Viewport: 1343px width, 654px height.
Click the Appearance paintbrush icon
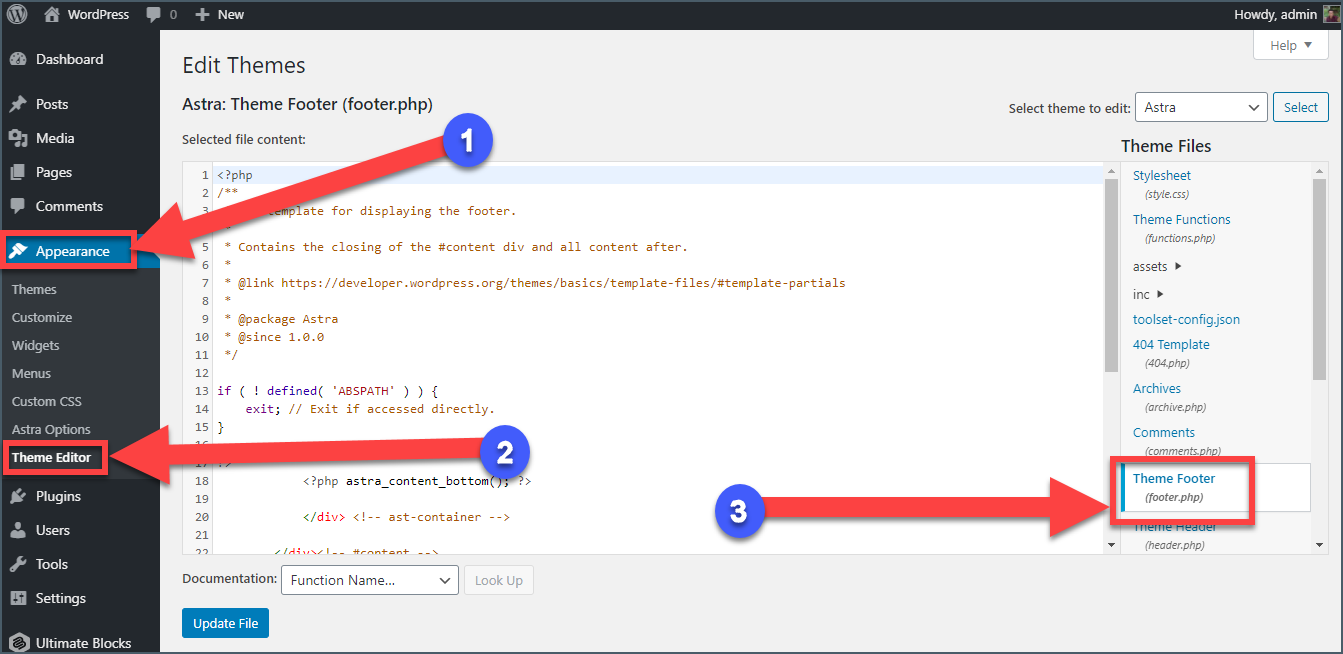tap(19, 251)
